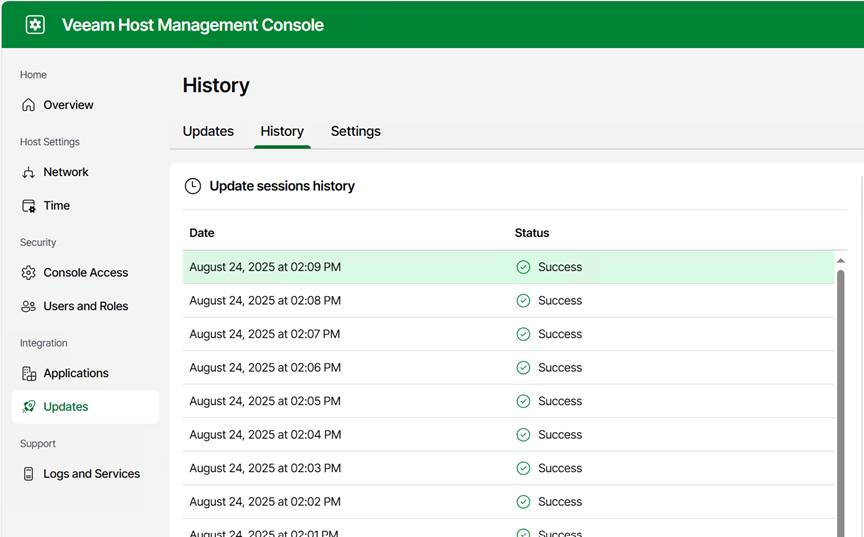The height and width of the screenshot is (537, 864).
Task: Click the Users and Roles people icon
Action: pos(28,306)
